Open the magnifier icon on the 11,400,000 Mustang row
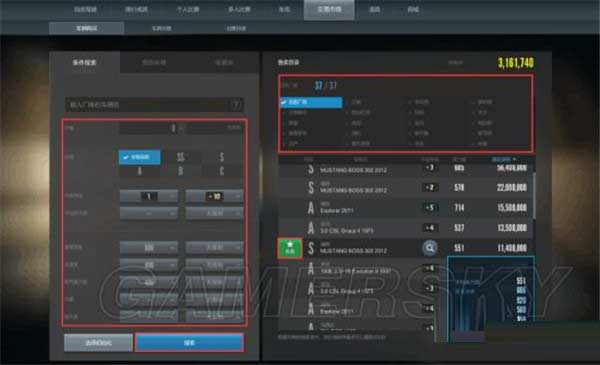The width and height of the screenshot is (600, 365). [x=430, y=248]
